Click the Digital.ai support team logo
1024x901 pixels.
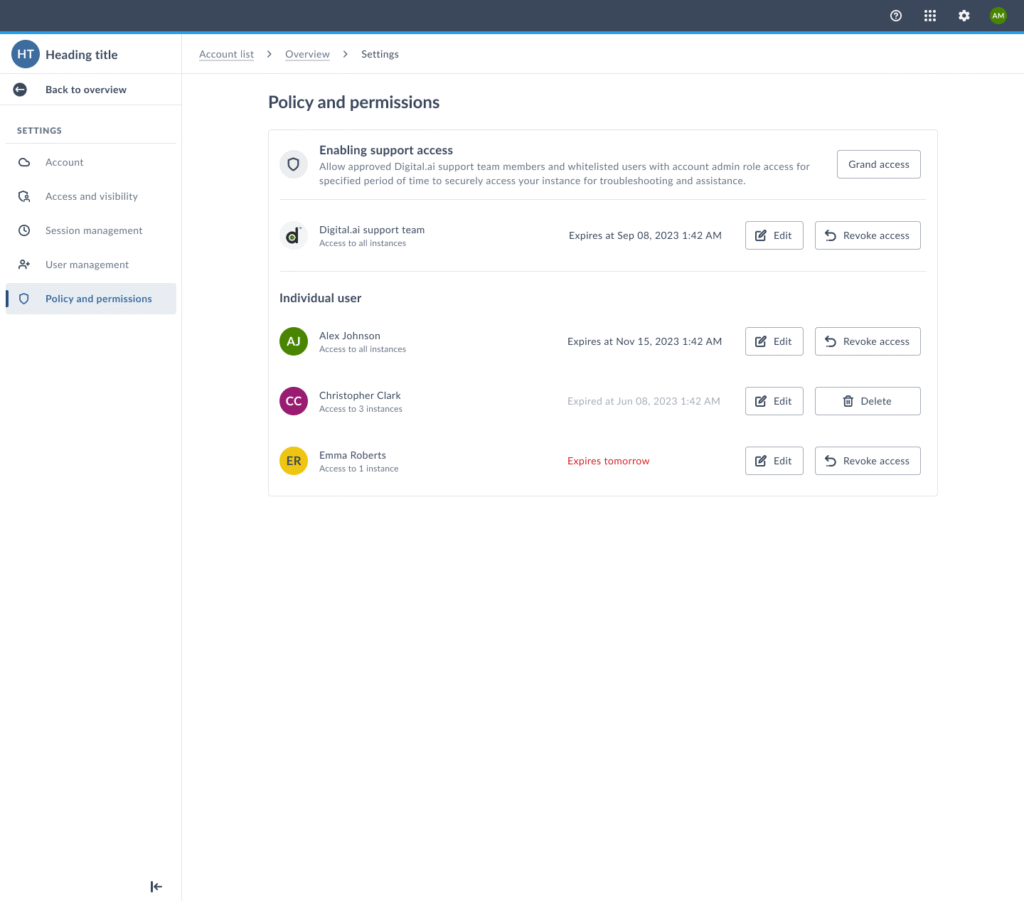(293, 236)
